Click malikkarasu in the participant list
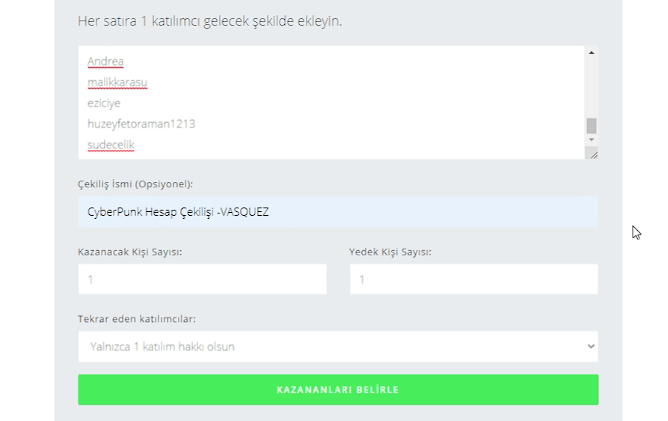This screenshot has height=421, width=668. (117, 82)
